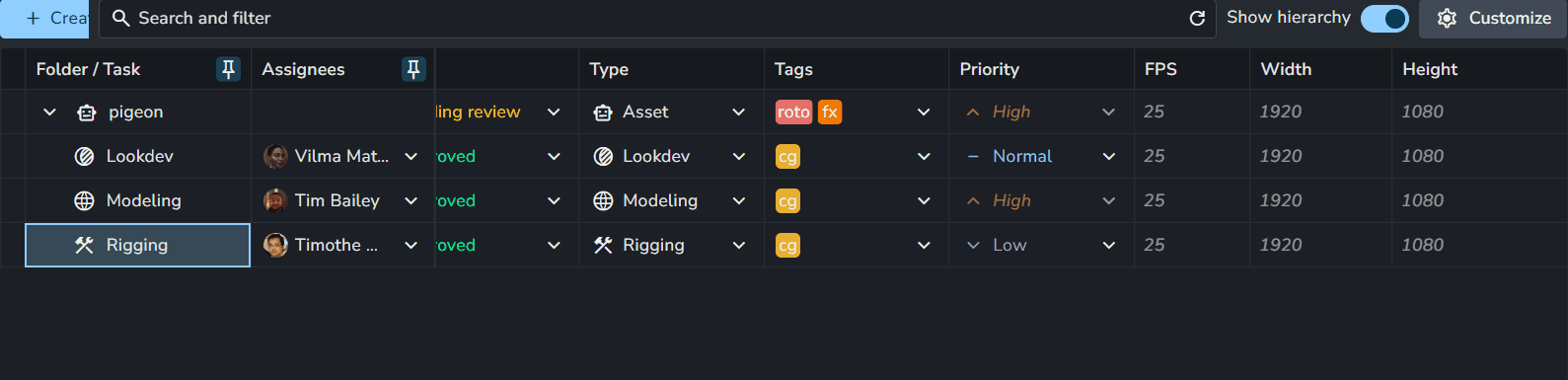This screenshot has height=380, width=1568.
Task: Open the Type dropdown for Asset row
Action: (739, 113)
